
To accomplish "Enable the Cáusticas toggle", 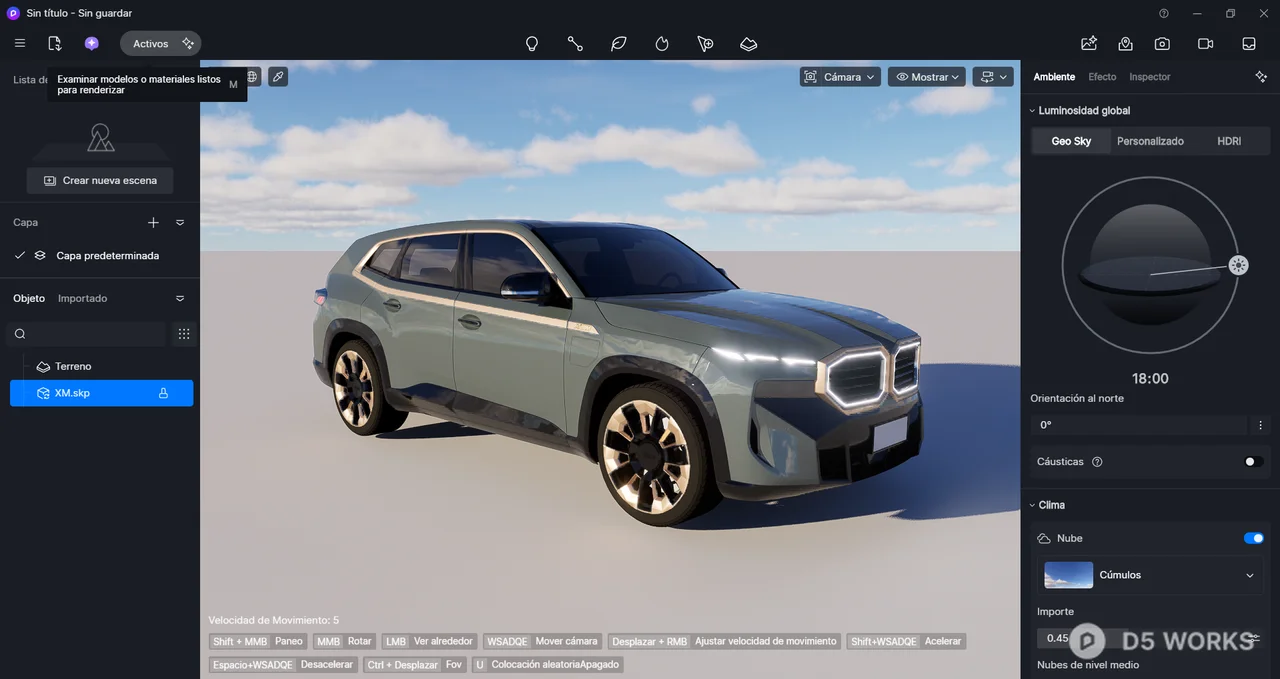I will pyautogui.click(x=1253, y=462).
